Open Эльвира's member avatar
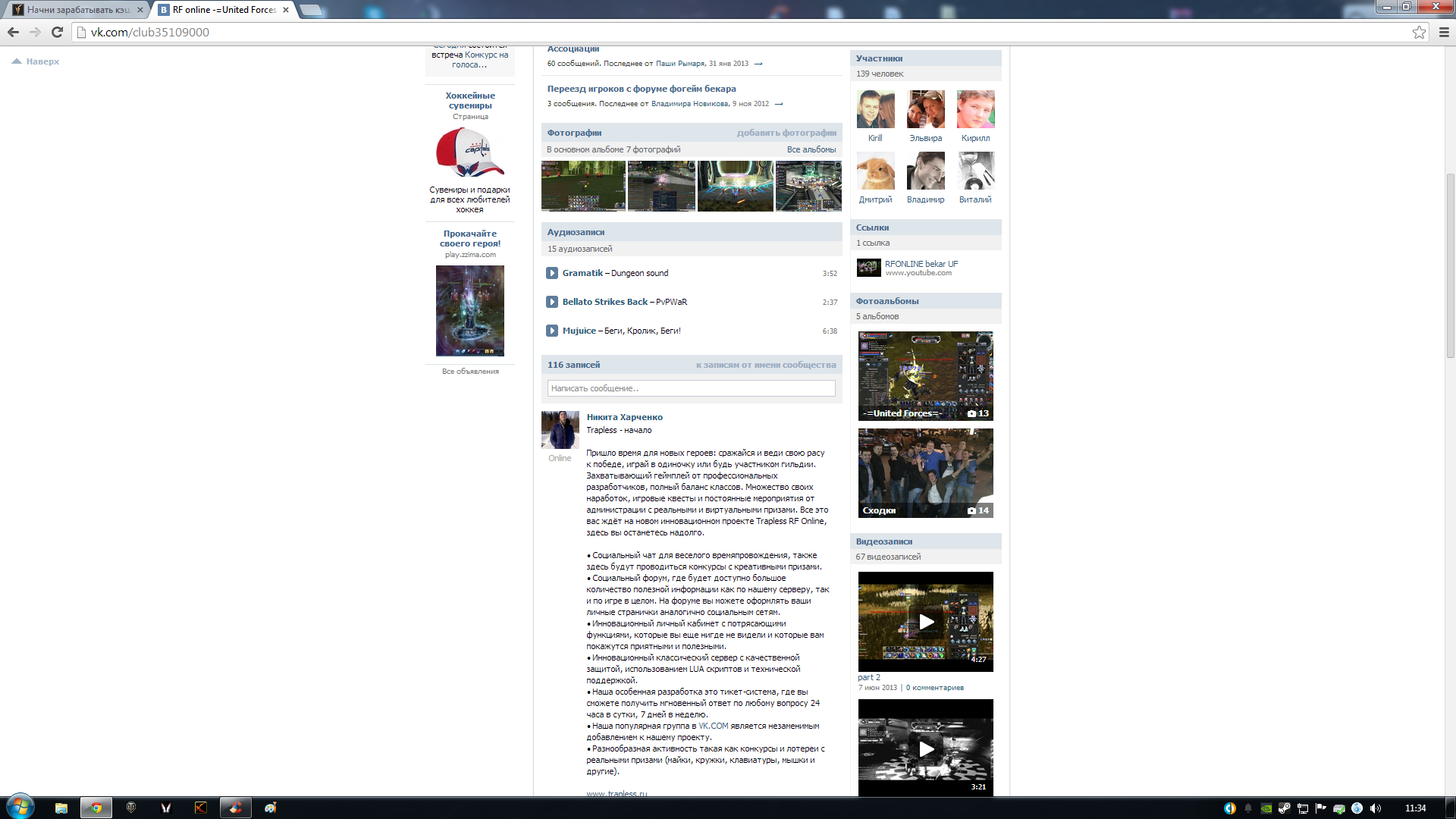This screenshot has height=819, width=1456. pyautogui.click(x=925, y=109)
